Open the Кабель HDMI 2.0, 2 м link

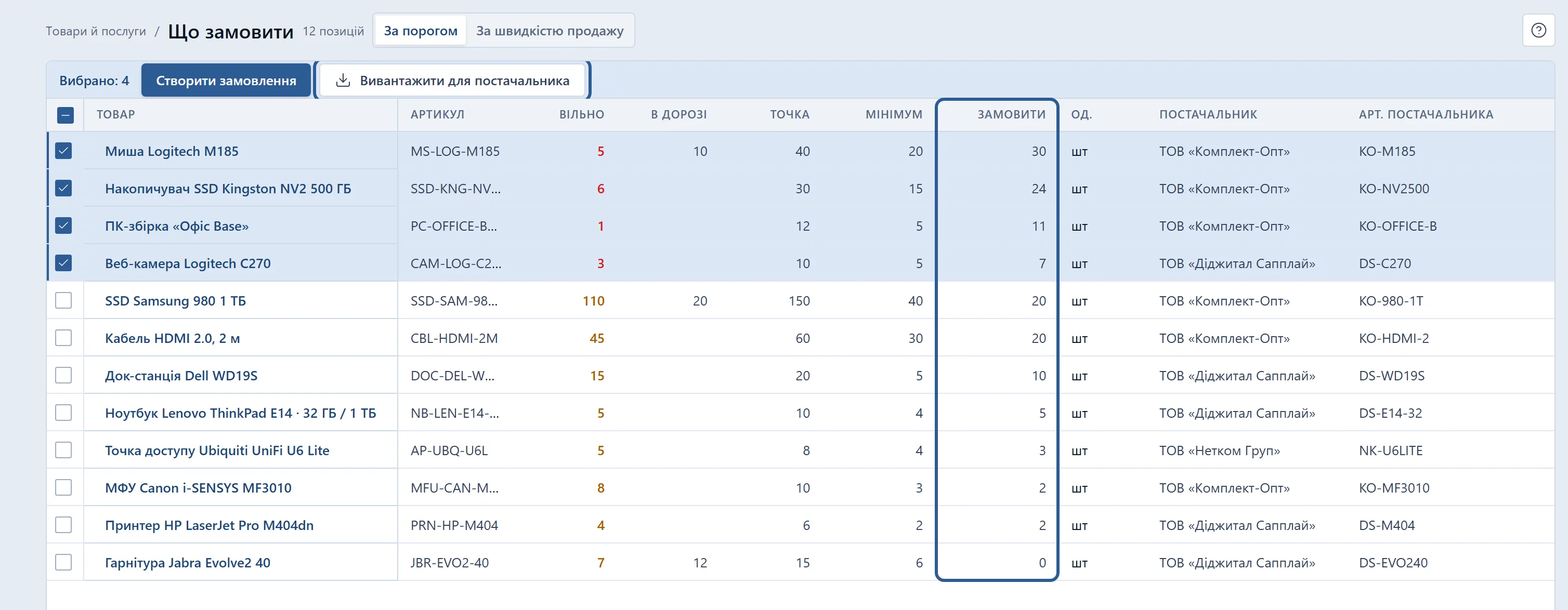click(172, 338)
